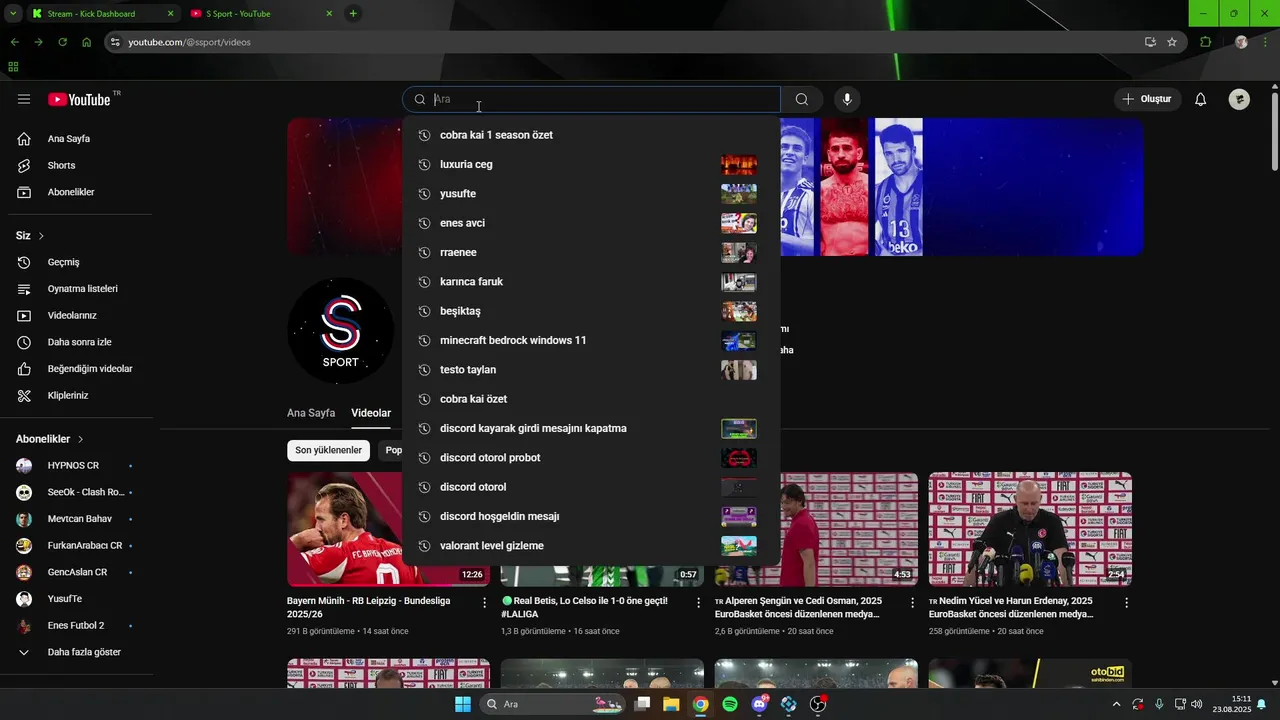
Task: Select Son yüklenenler filter chip
Action: click(328, 450)
